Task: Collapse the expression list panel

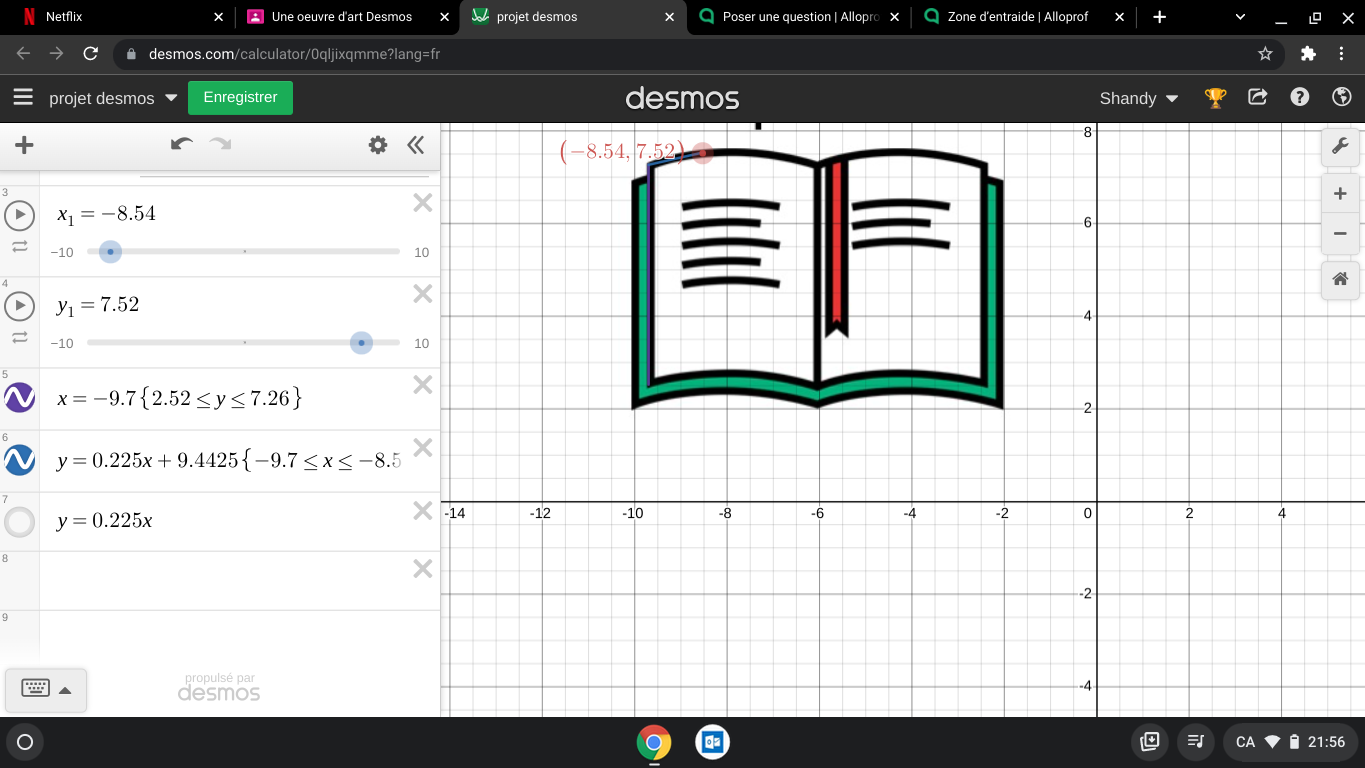Action: coord(416,145)
